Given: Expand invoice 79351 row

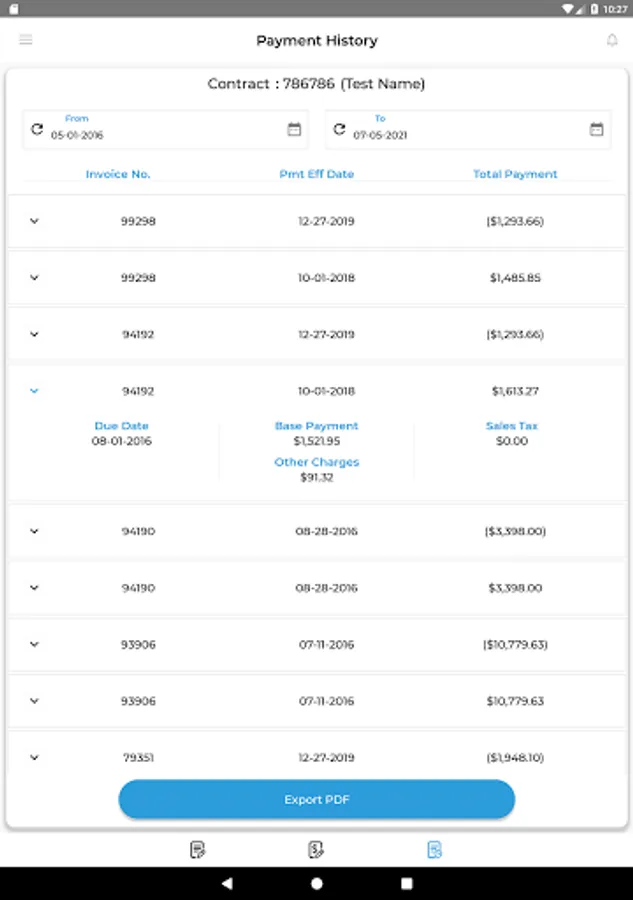Looking at the screenshot, I should [x=35, y=758].
